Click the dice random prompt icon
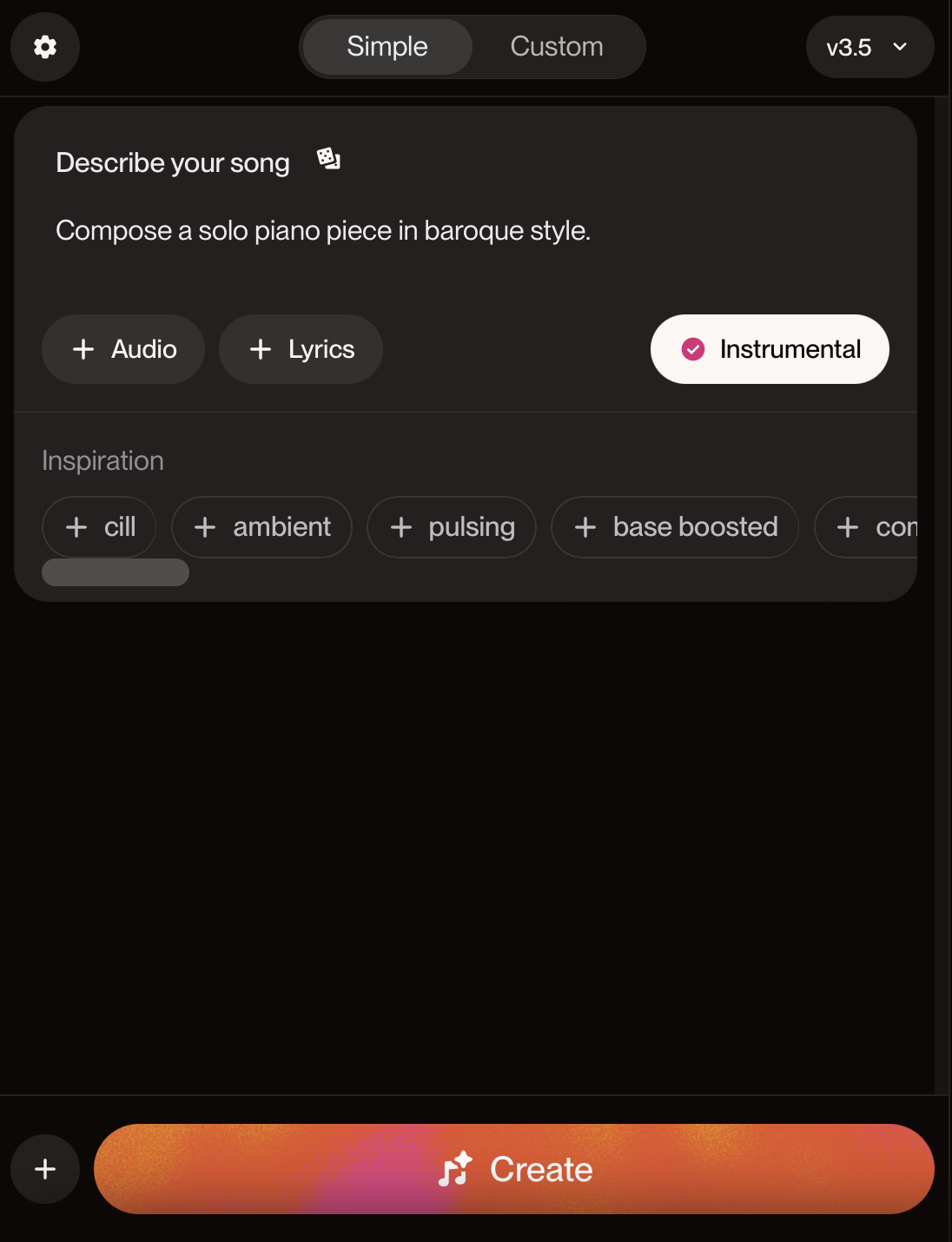 [x=328, y=159]
